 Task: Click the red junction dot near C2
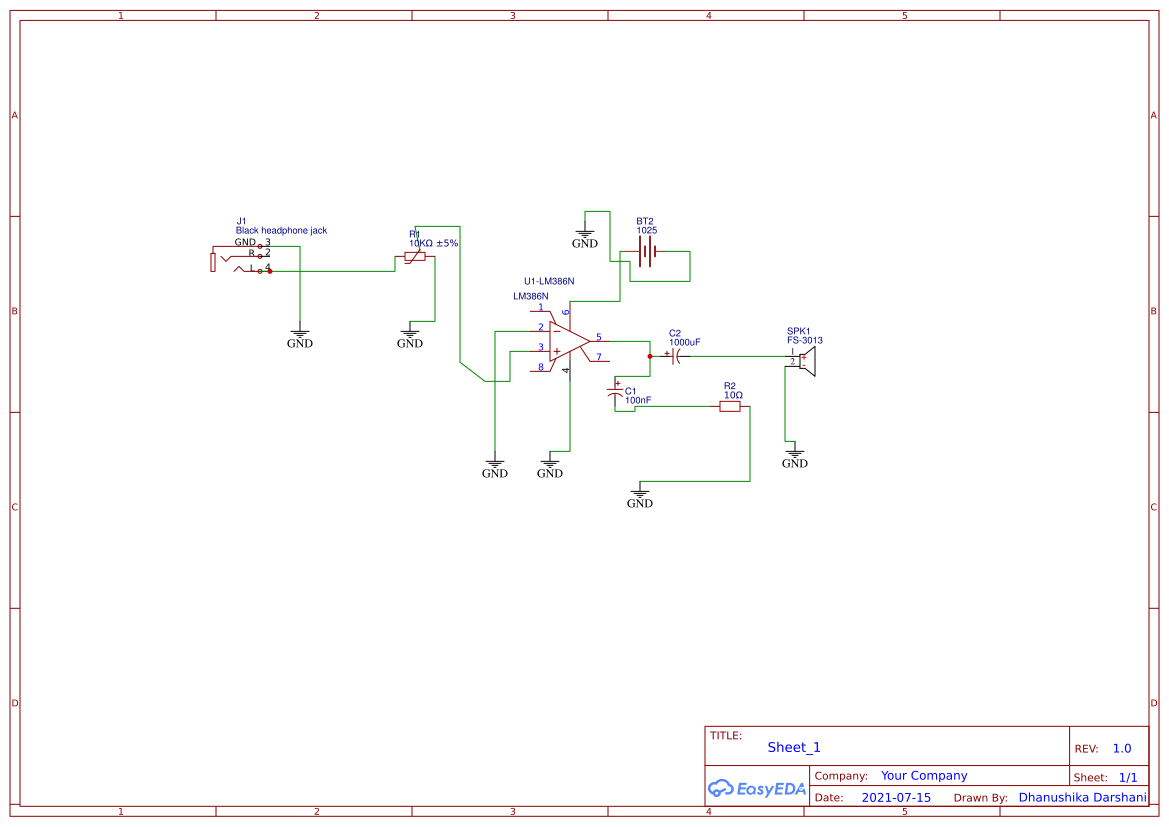(x=648, y=357)
